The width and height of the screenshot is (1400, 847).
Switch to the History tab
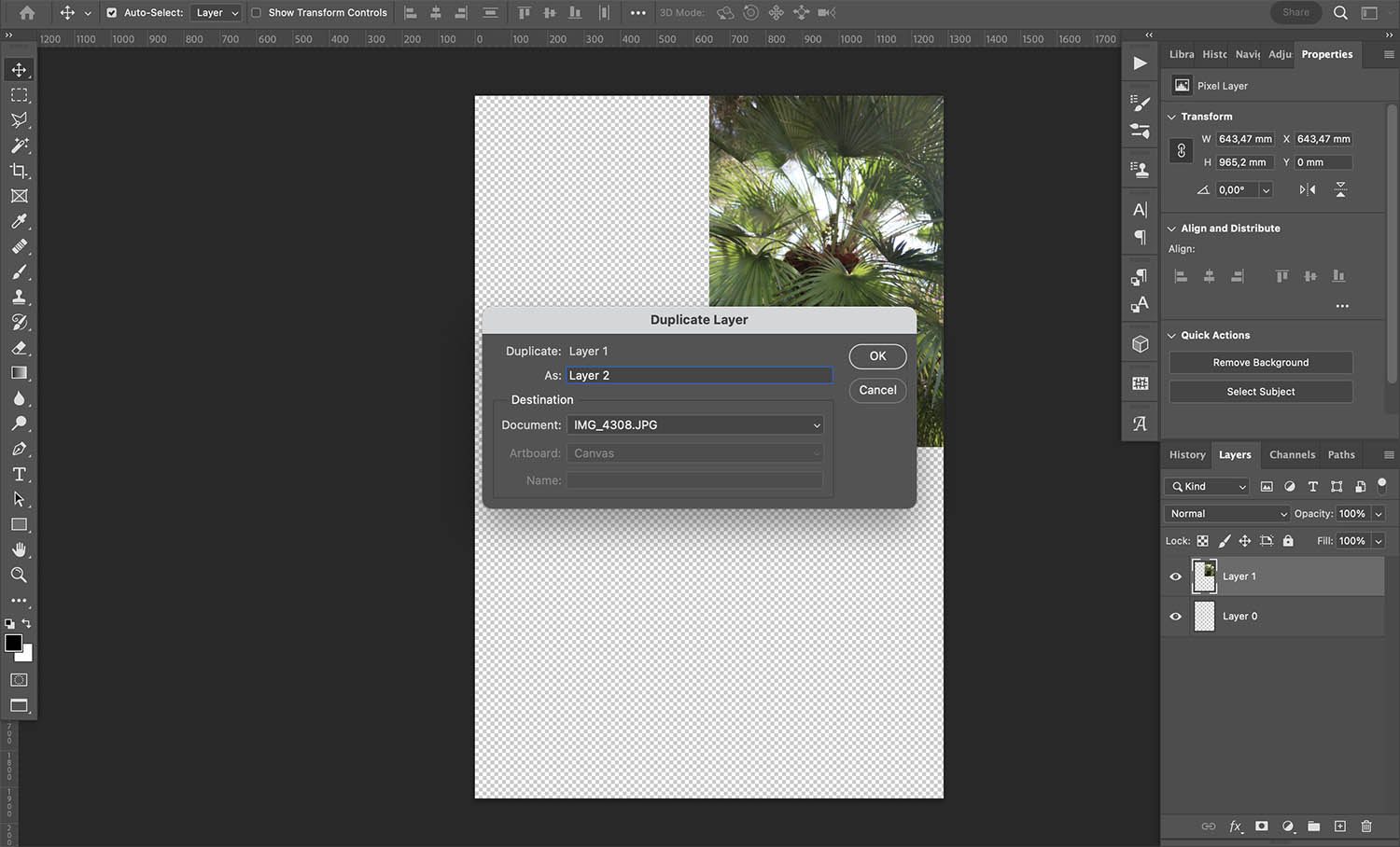point(1185,454)
